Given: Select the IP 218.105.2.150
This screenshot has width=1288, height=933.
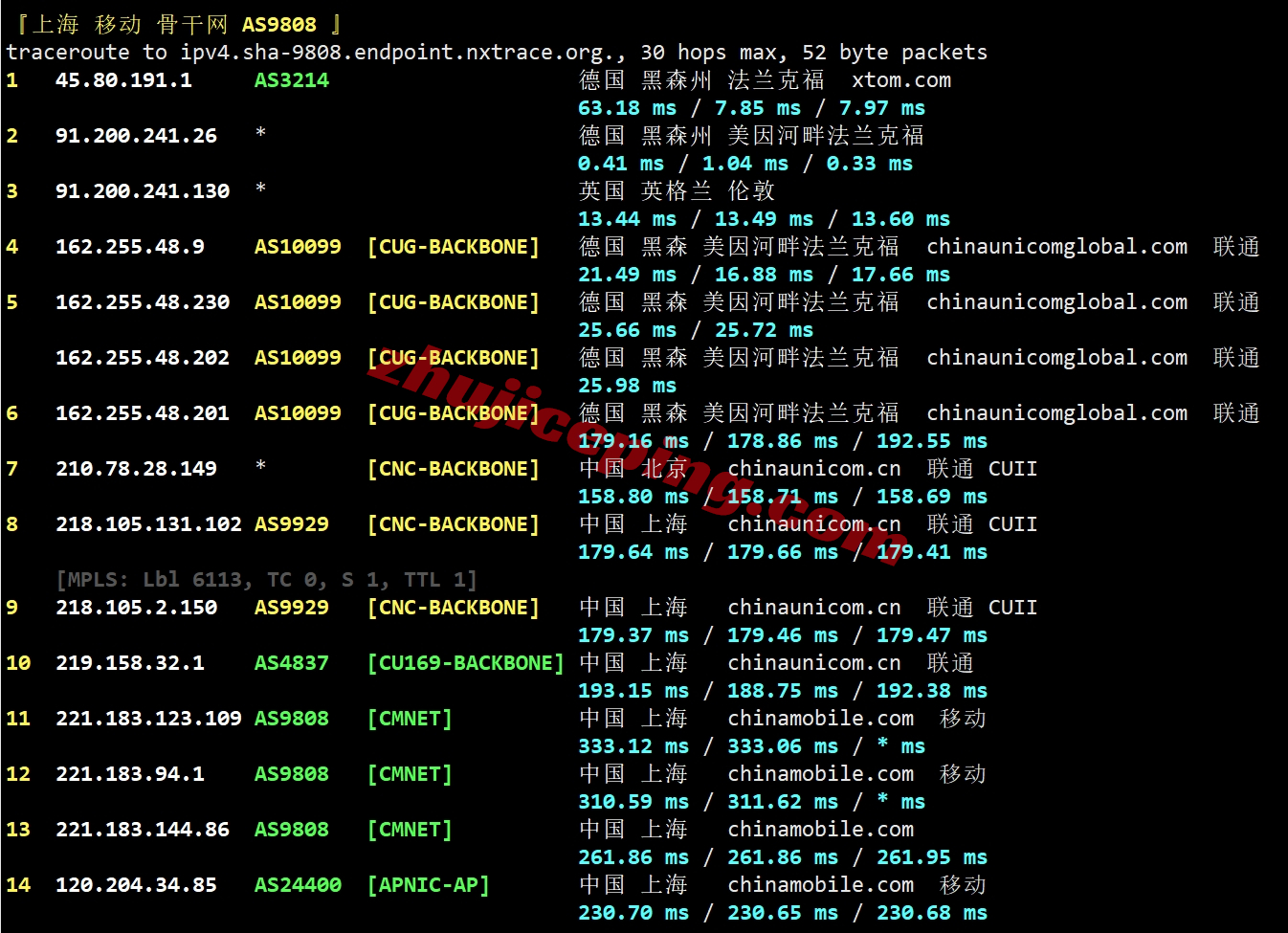Looking at the screenshot, I should (x=136, y=608).
